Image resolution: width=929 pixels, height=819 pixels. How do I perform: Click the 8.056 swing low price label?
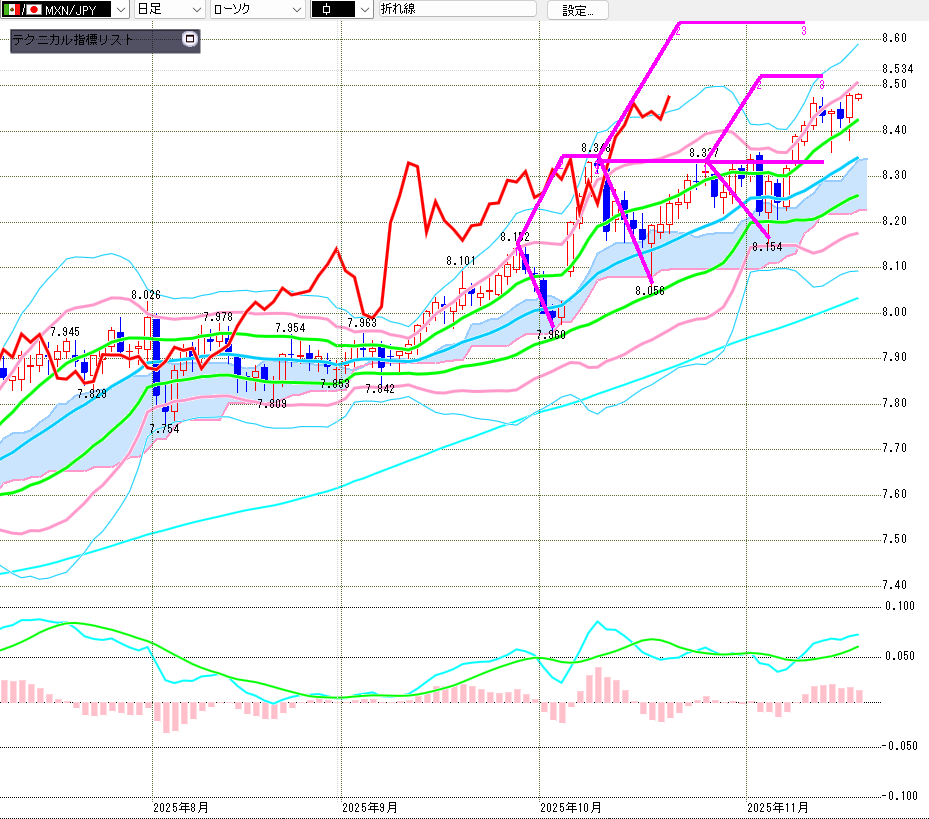(650, 291)
